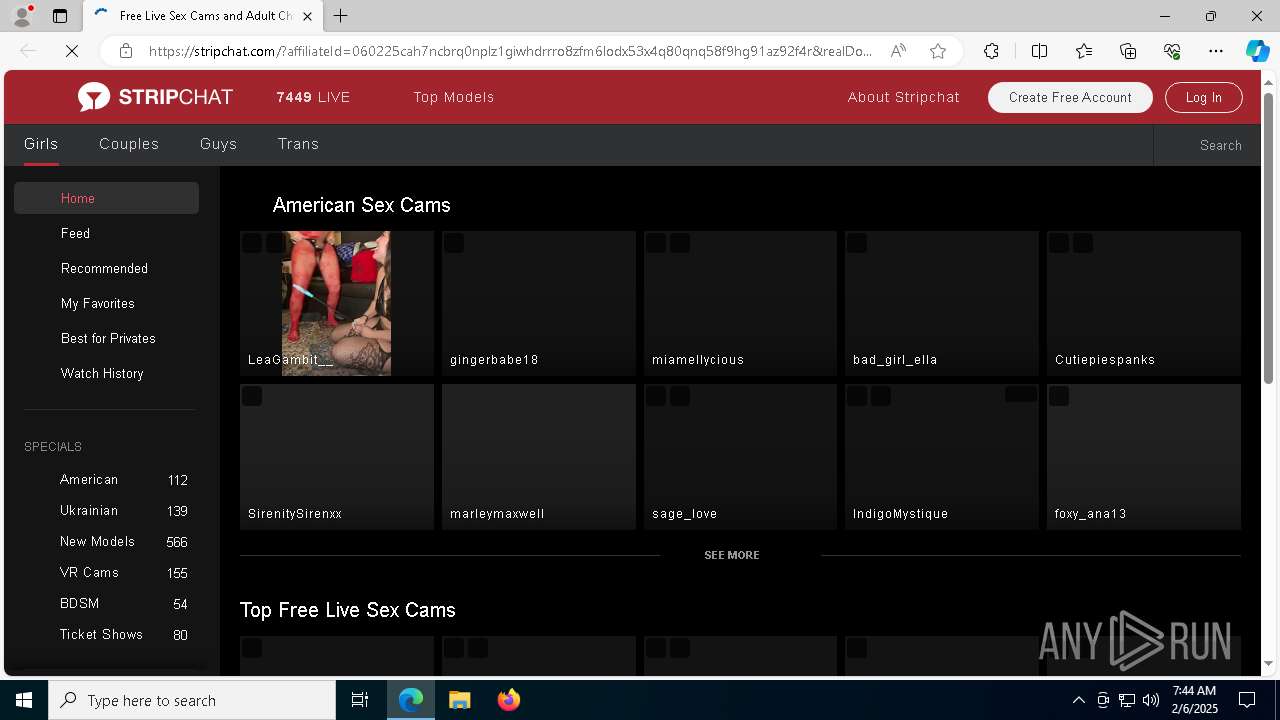The width and height of the screenshot is (1280, 720).
Task: Click the taskbar search box
Action: click(192, 700)
